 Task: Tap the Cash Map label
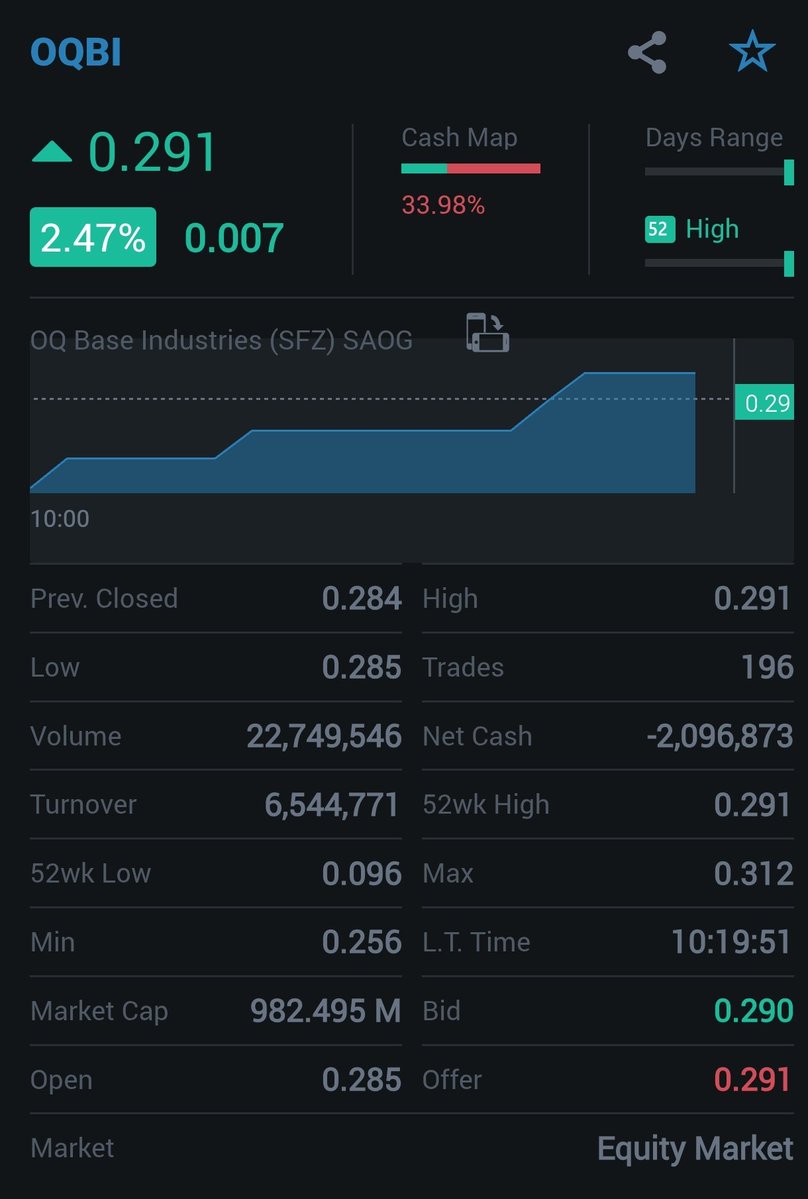pyautogui.click(x=459, y=138)
